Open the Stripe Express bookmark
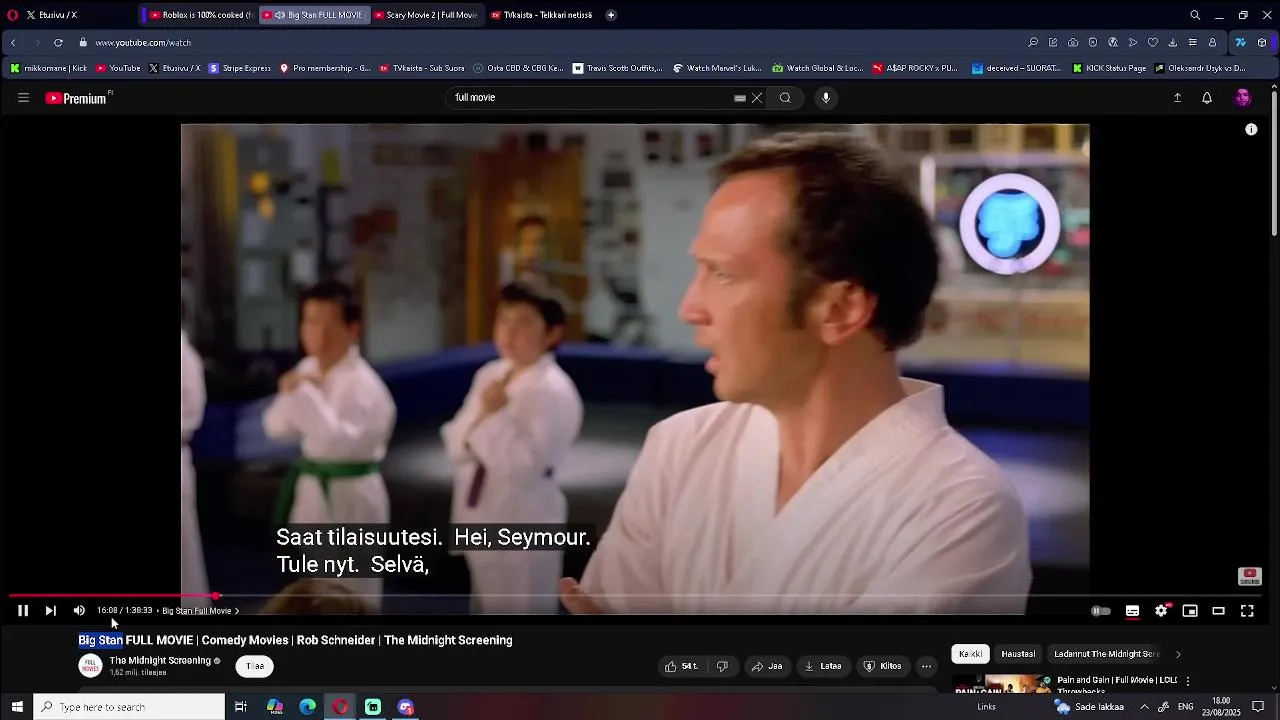 coord(240,69)
